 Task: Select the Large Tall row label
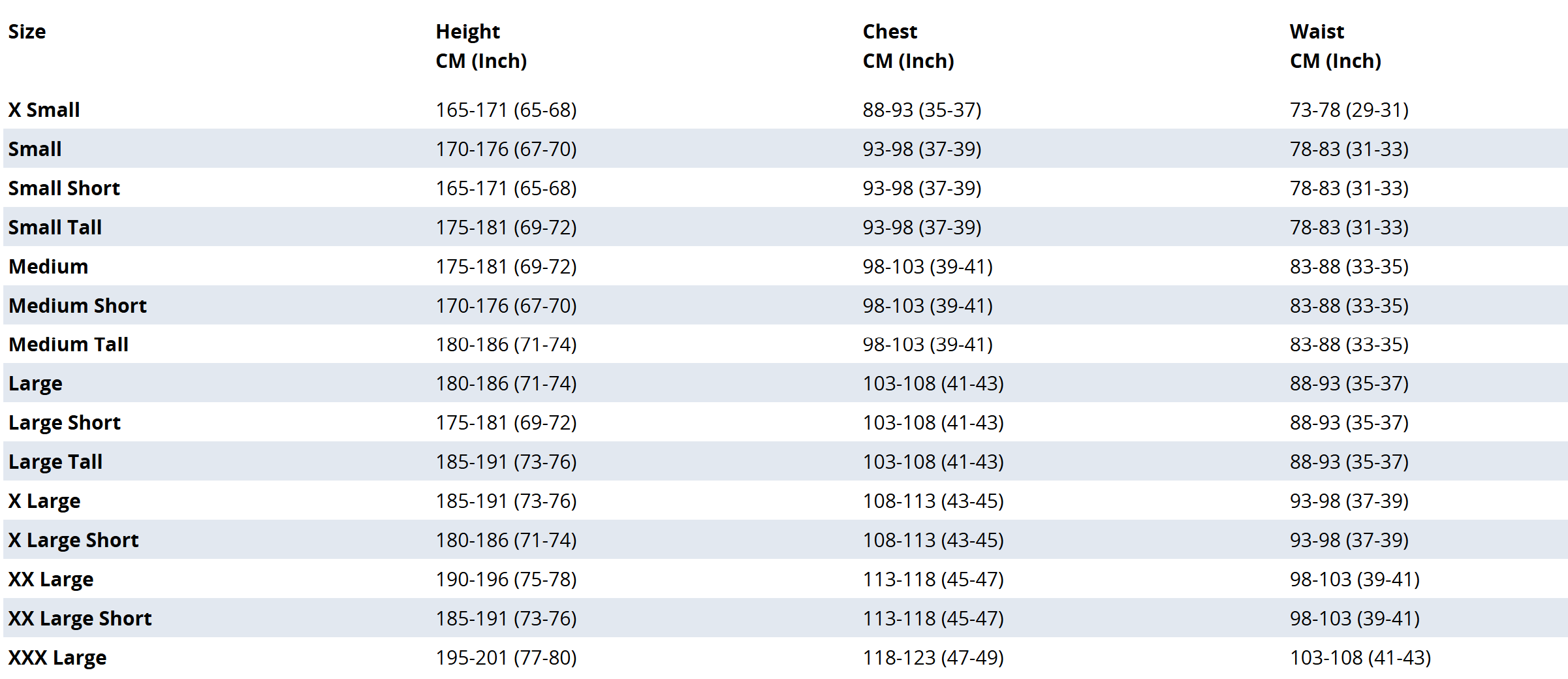click(55, 462)
